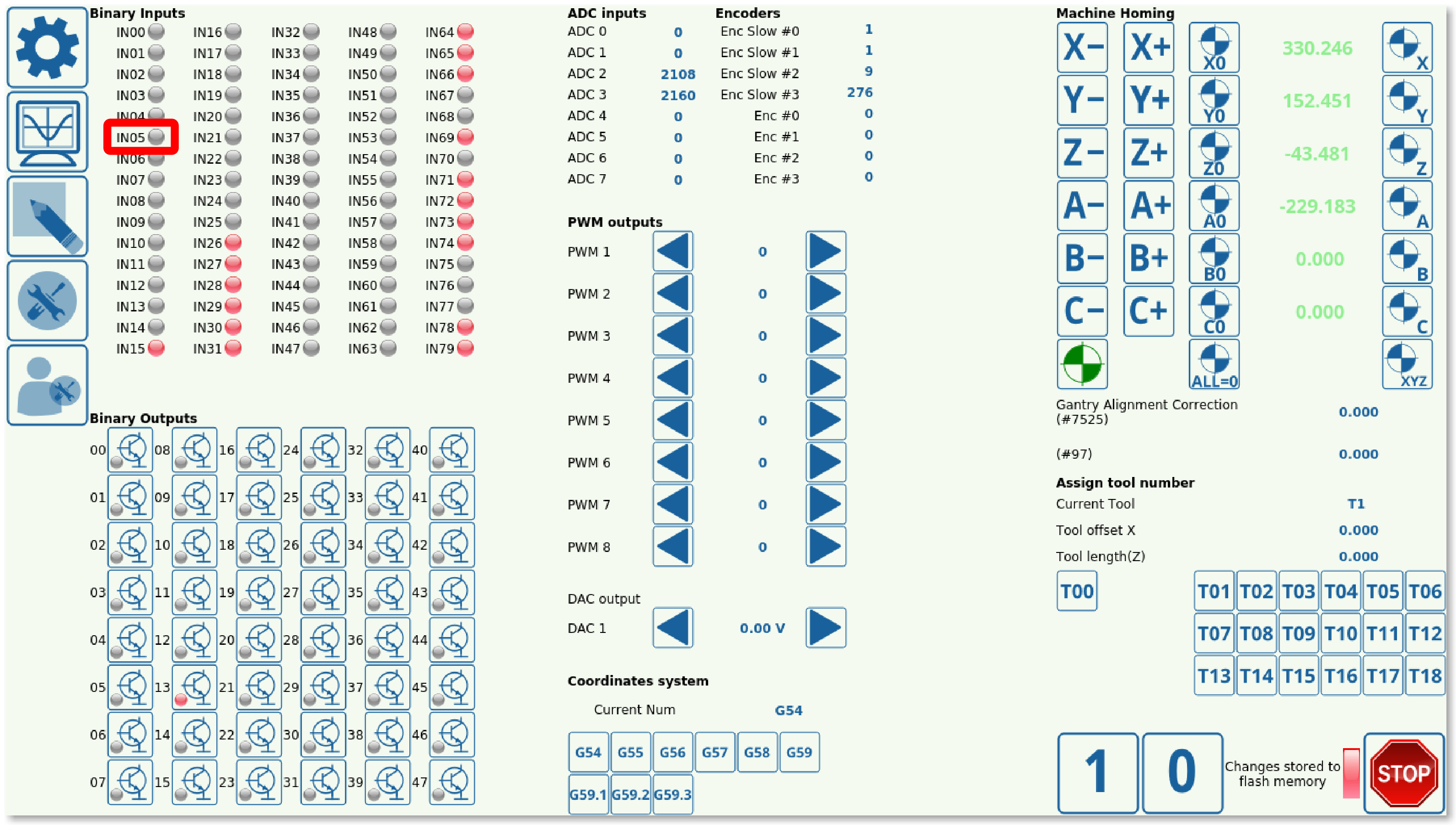Click the XYZ origin icon
Image resolution: width=1456 pixels, height=825 pixels.
1407,364
